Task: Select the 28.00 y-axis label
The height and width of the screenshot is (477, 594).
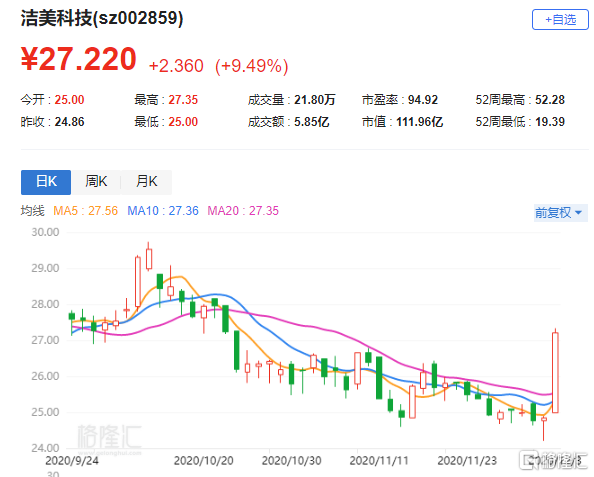Action: (45, 304)
